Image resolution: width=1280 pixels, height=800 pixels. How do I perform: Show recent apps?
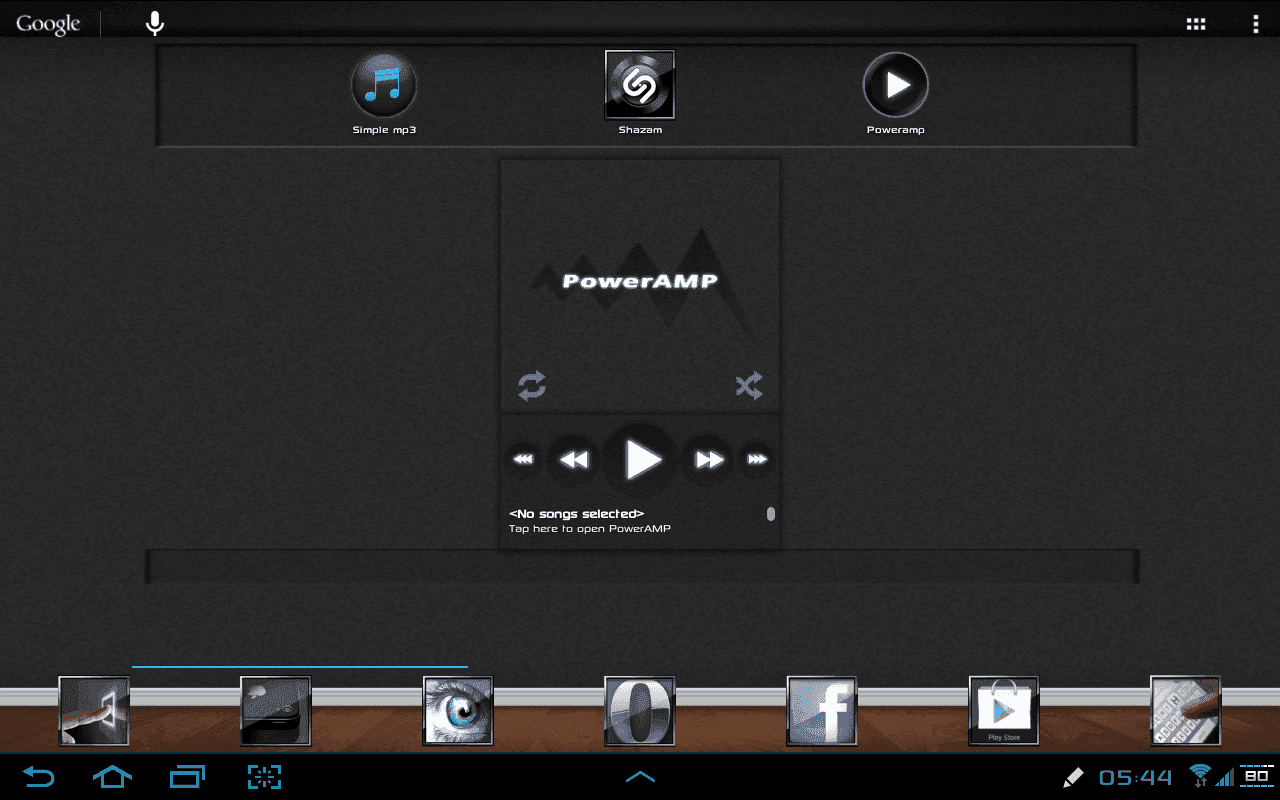(187, 776)
